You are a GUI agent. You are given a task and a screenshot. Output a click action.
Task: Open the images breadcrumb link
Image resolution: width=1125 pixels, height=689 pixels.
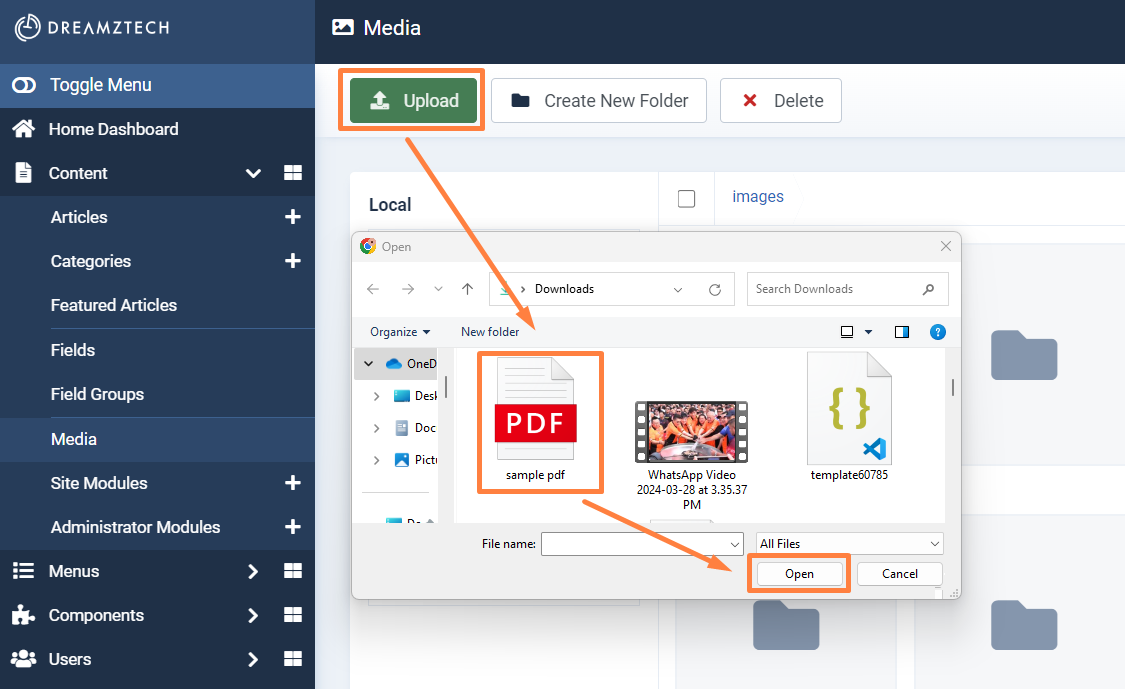[758, 197]
